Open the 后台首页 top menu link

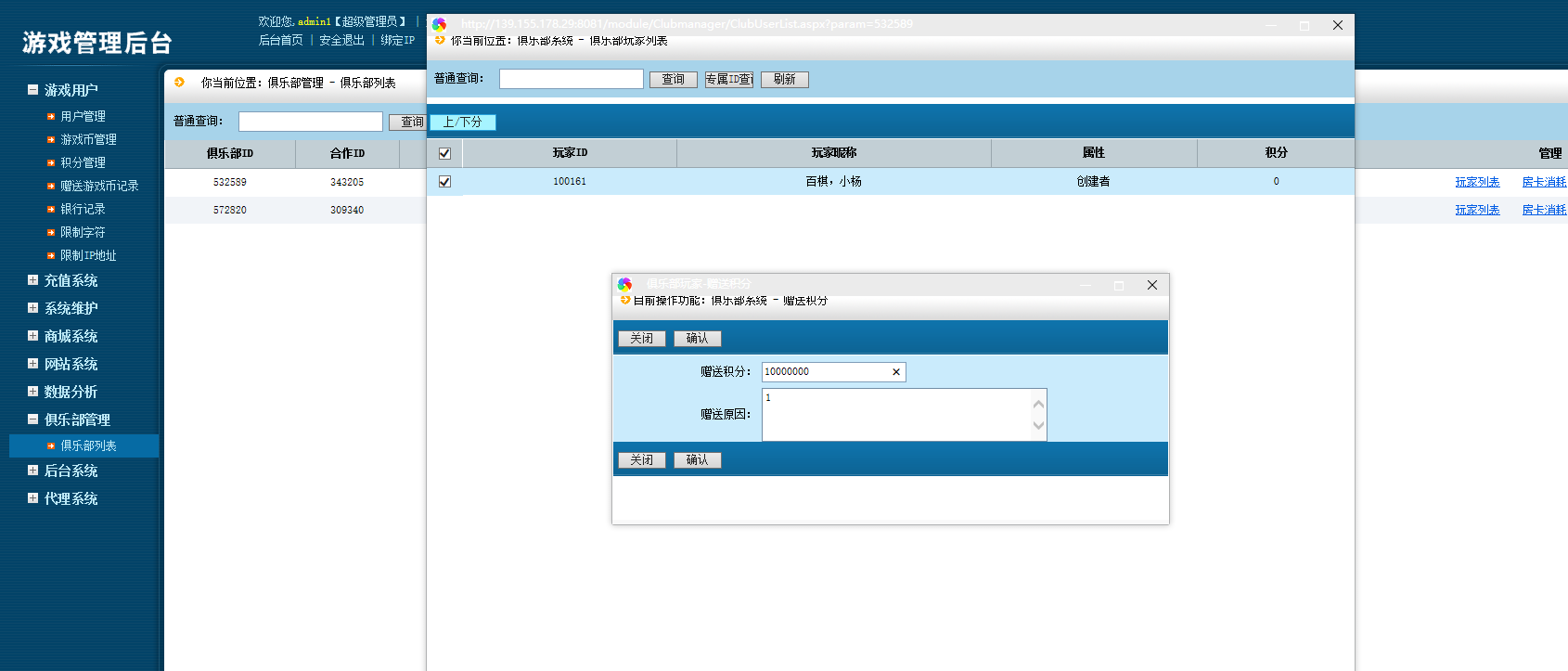point(280,41)
